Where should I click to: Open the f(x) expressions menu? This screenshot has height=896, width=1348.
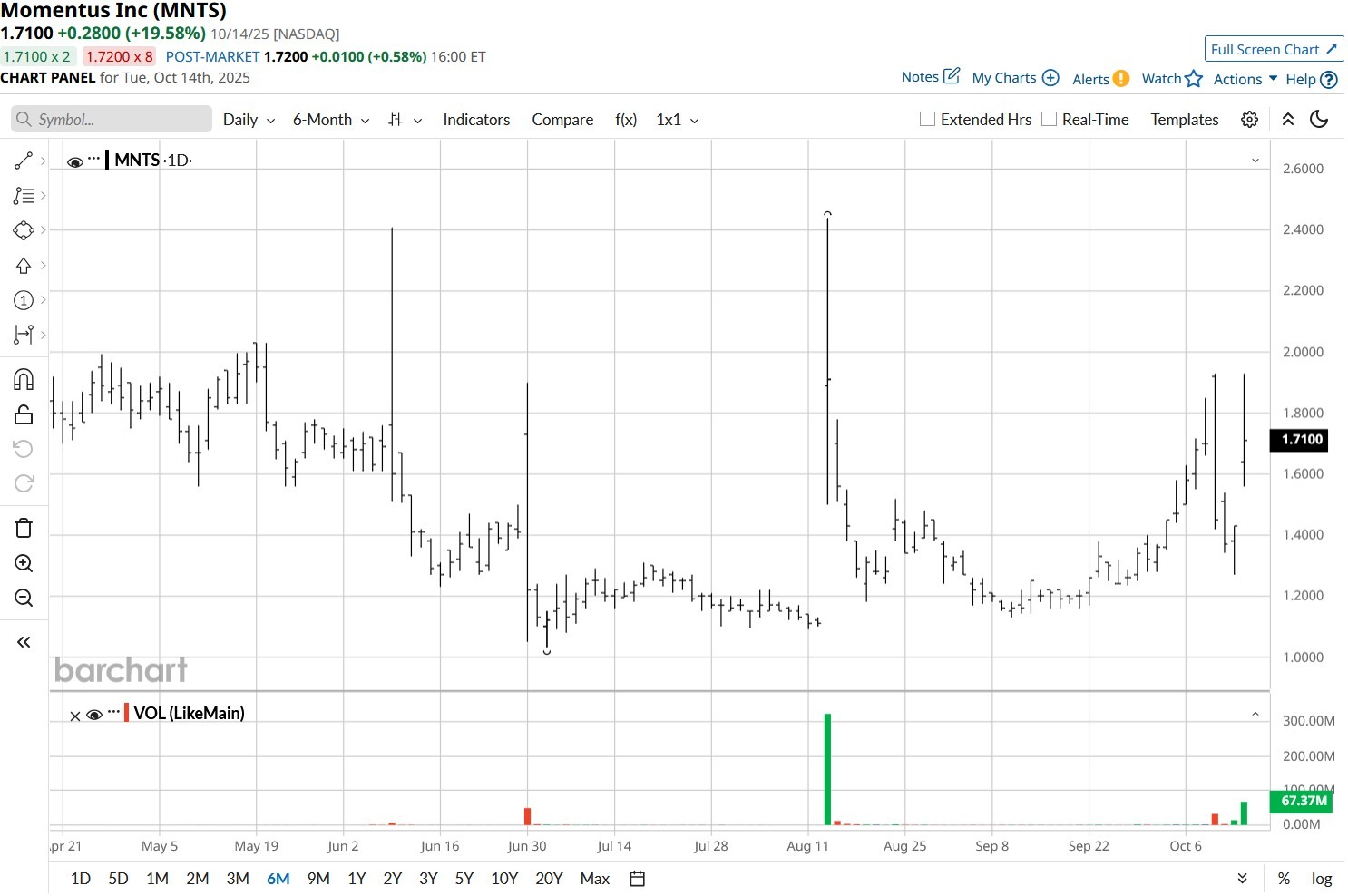point(626,120)
